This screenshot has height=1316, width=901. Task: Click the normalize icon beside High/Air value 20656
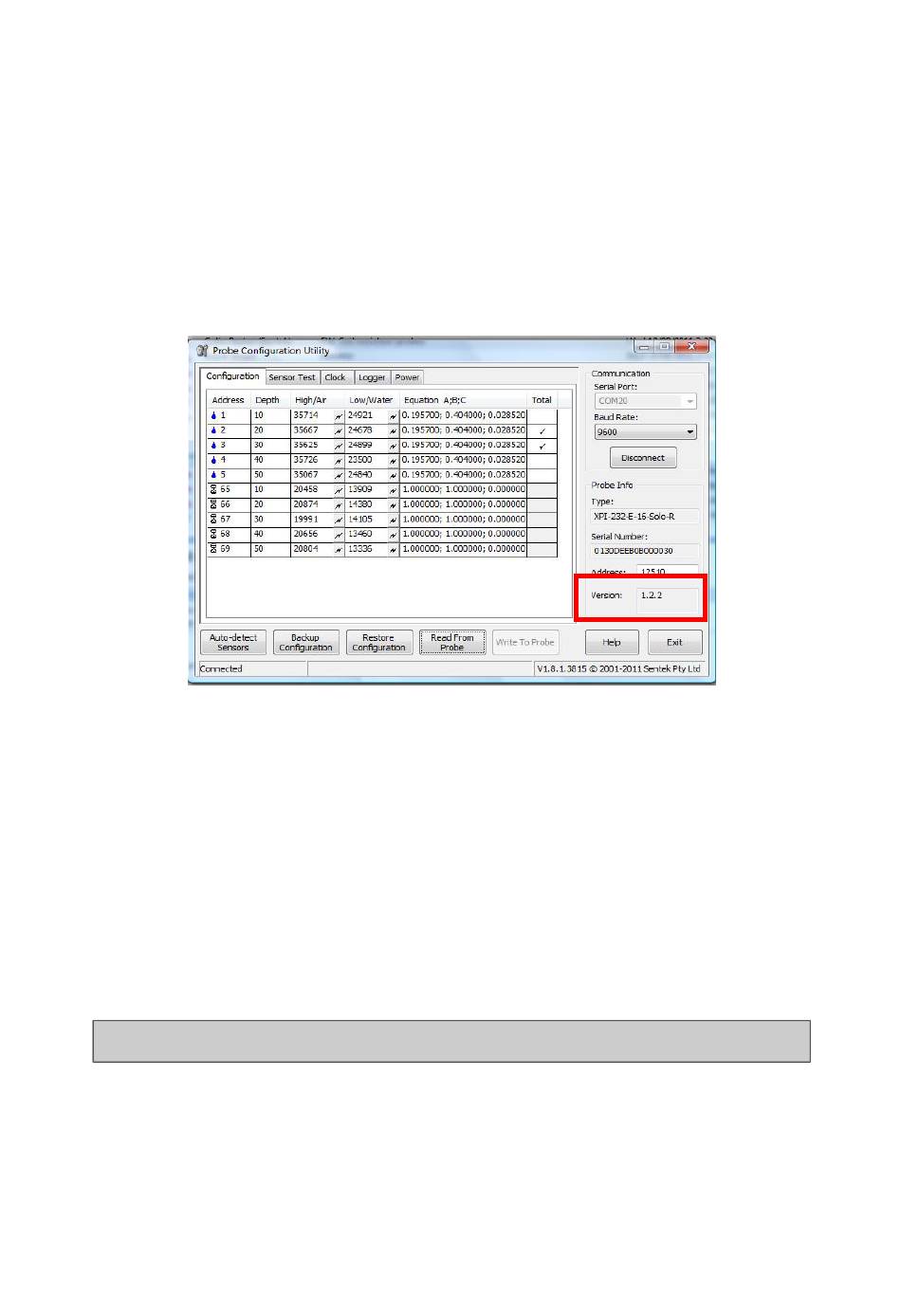[x=338, y=535]
